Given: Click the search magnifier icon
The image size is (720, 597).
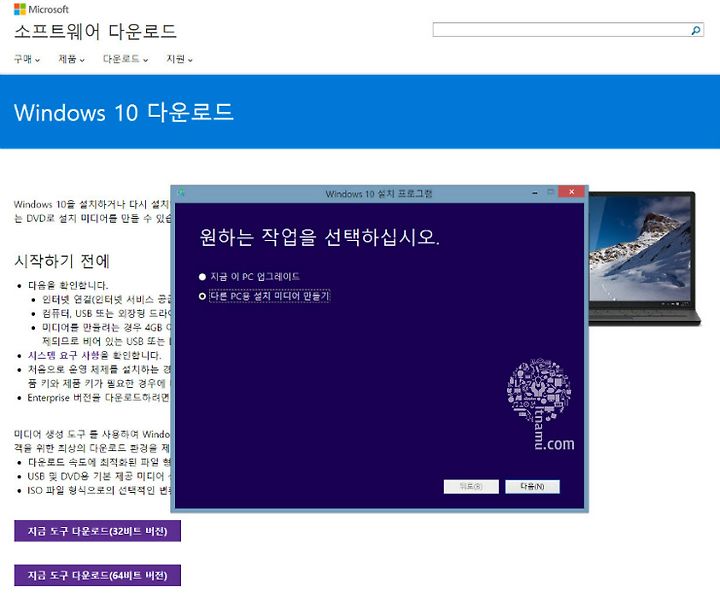Looking at the screenshot, I should (696, 30).
